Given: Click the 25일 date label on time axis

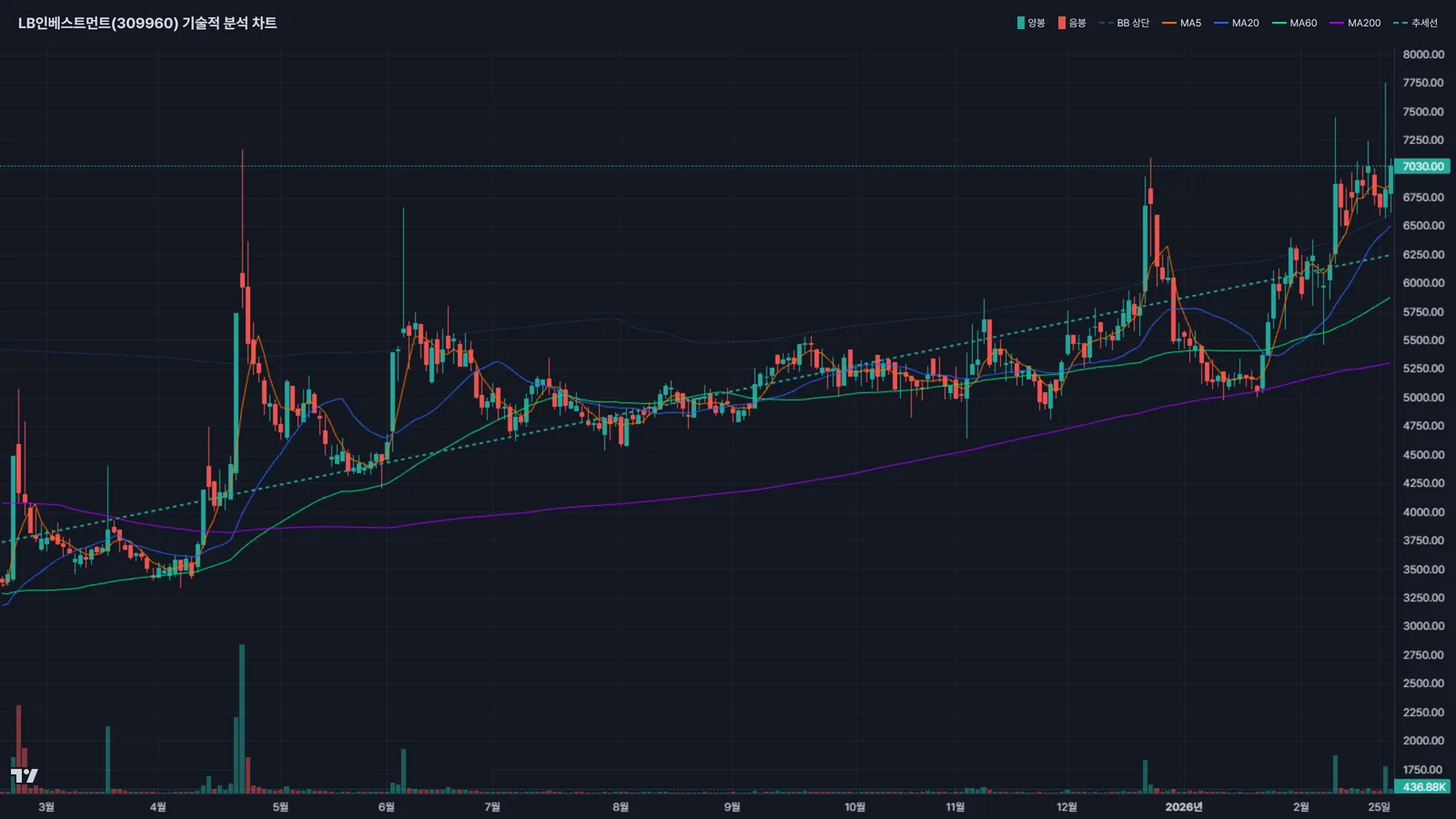Looking at the screenshot, I should coord(1379,807).
